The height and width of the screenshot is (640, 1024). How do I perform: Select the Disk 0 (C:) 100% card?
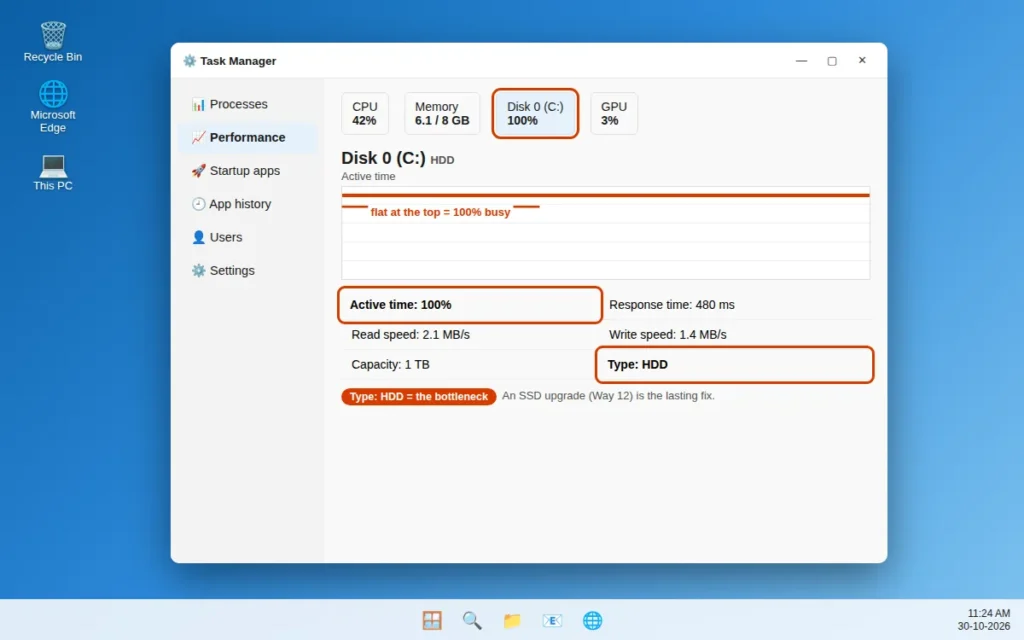pos(535,114)
